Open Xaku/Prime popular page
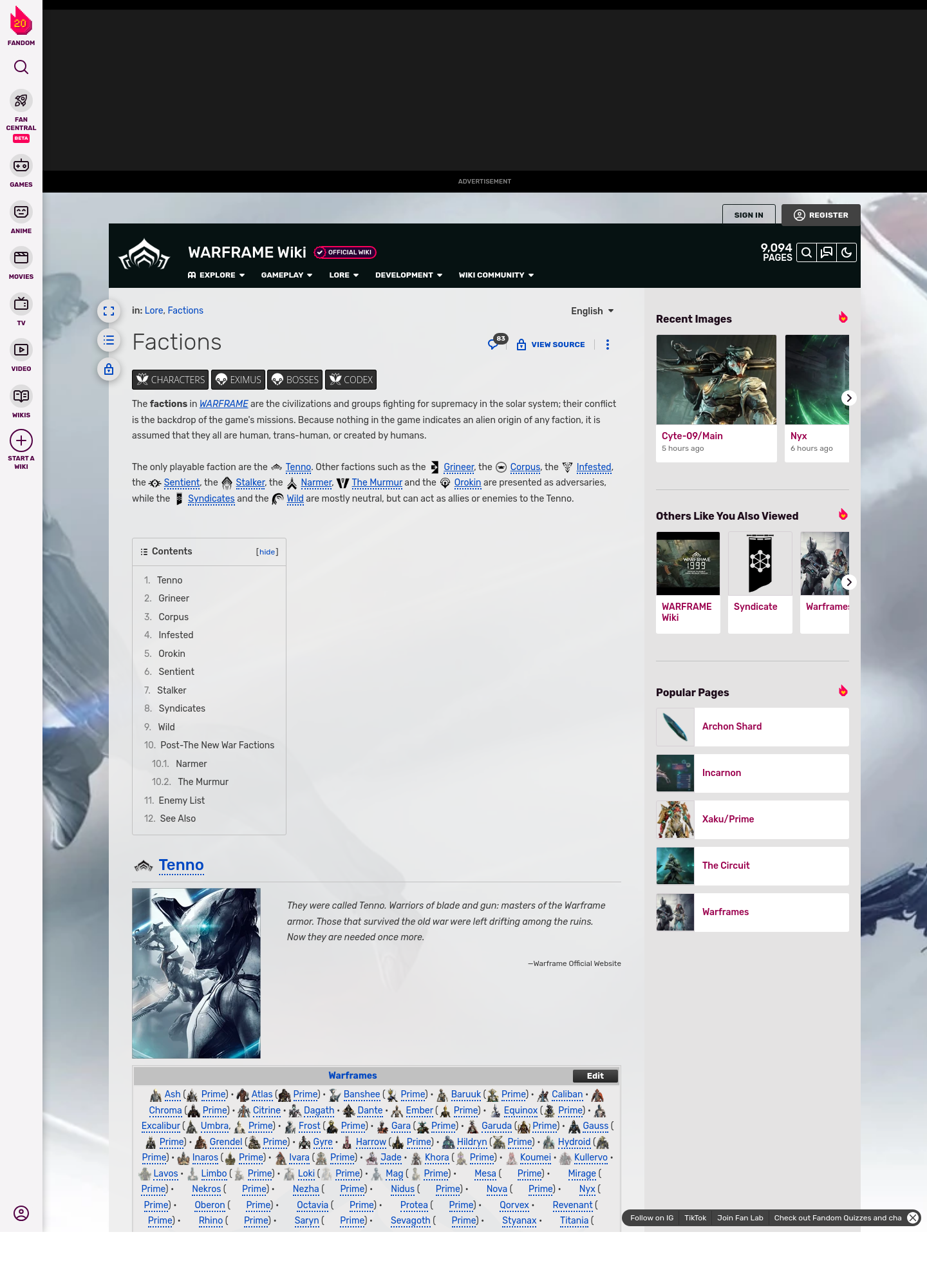This screenshot has width=927, height=1288. [x=753, y=820]
